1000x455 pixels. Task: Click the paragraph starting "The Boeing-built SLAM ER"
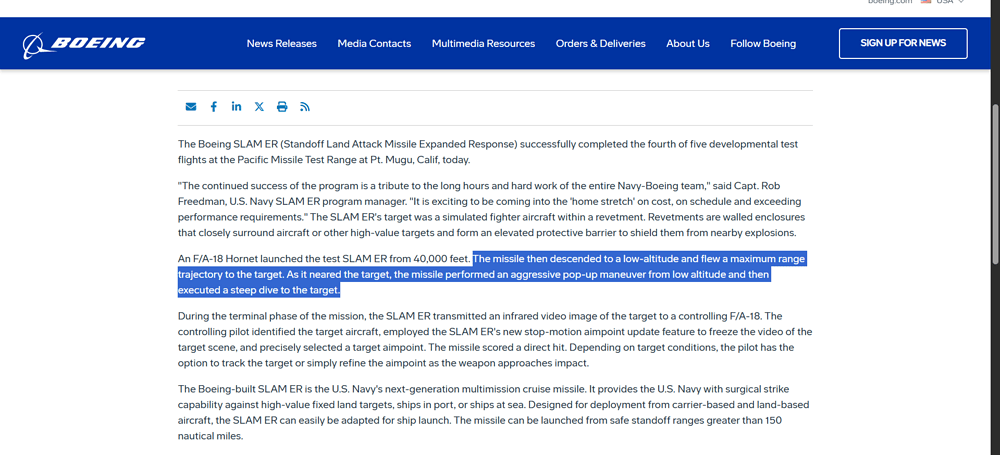point(490,412)
